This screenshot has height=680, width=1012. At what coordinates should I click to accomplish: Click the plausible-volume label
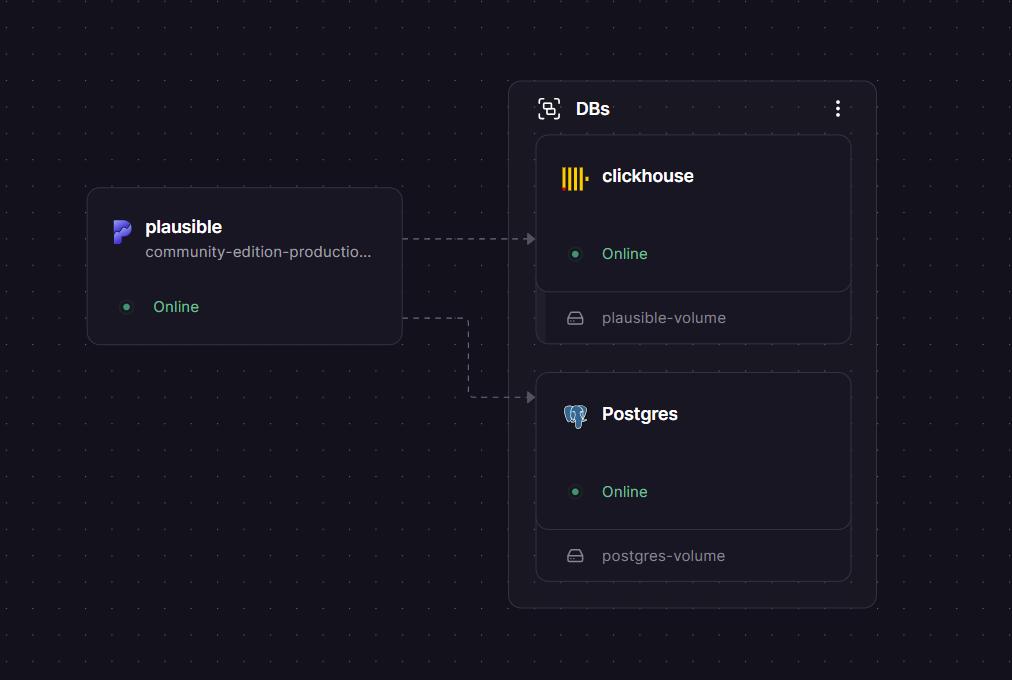point(663,318)
